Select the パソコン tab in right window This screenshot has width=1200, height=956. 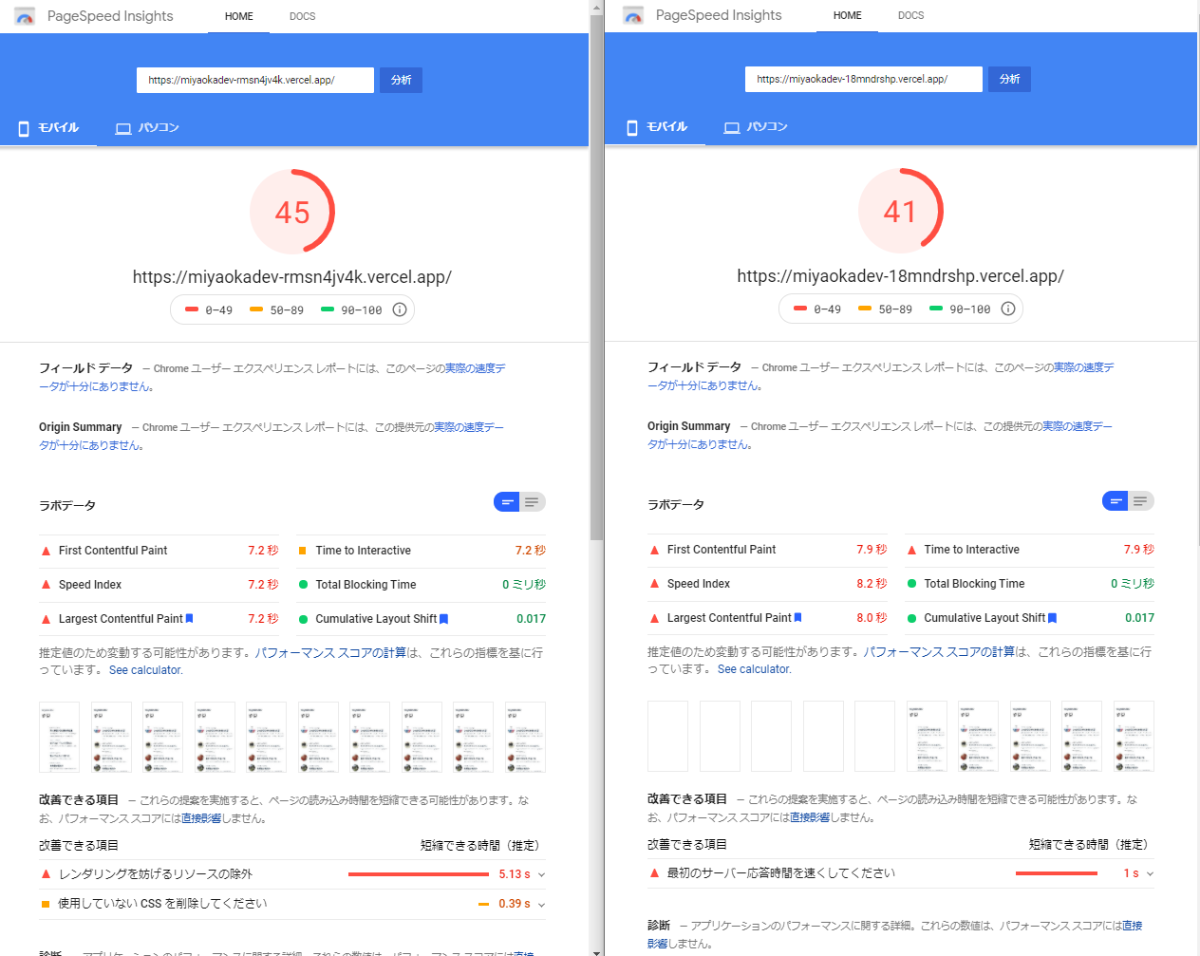point(756,127)
